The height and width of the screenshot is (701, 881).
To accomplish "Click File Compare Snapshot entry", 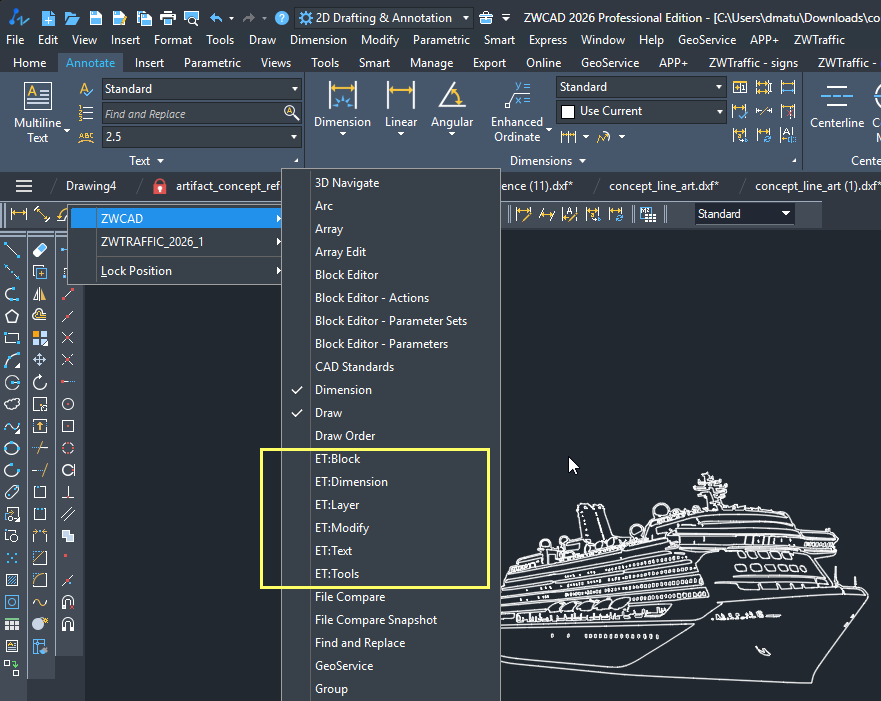I will [x=376, y=620].
